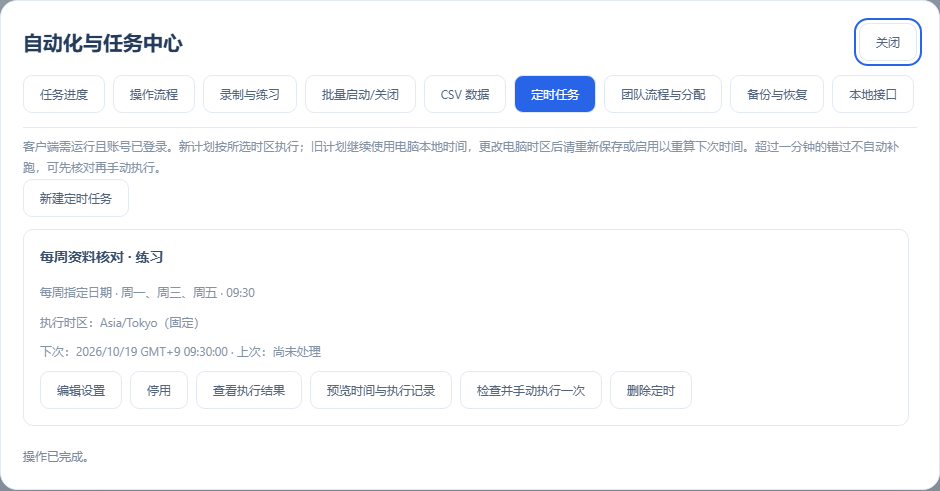Close the 自动化与任务中心 dialog with 关闭
This screenshot has width=940, height=491.
point(887,43)
